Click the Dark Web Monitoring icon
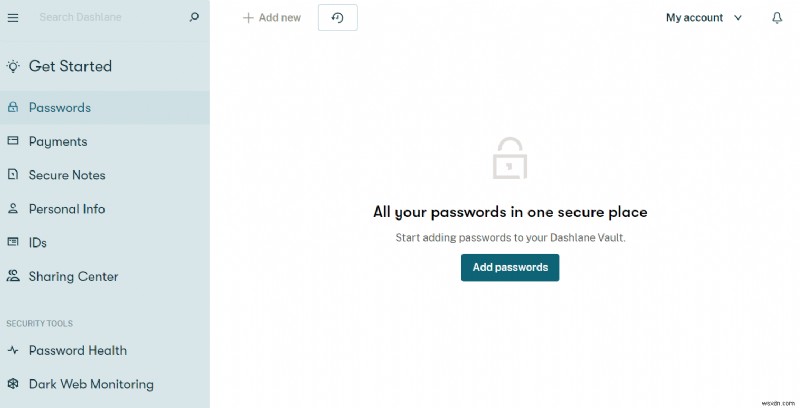This screenshot has height=408, width=800. point(13,384)
